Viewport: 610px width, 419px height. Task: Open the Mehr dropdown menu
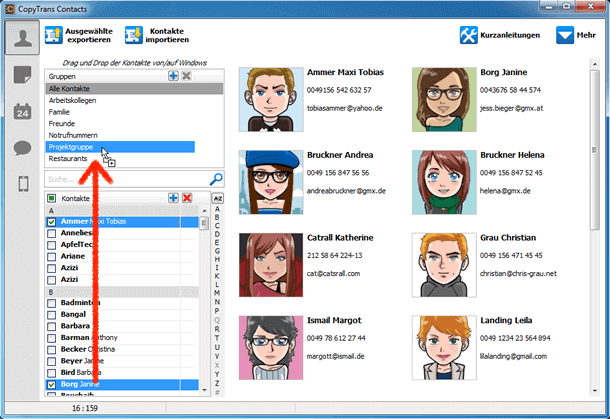[576, 35]
